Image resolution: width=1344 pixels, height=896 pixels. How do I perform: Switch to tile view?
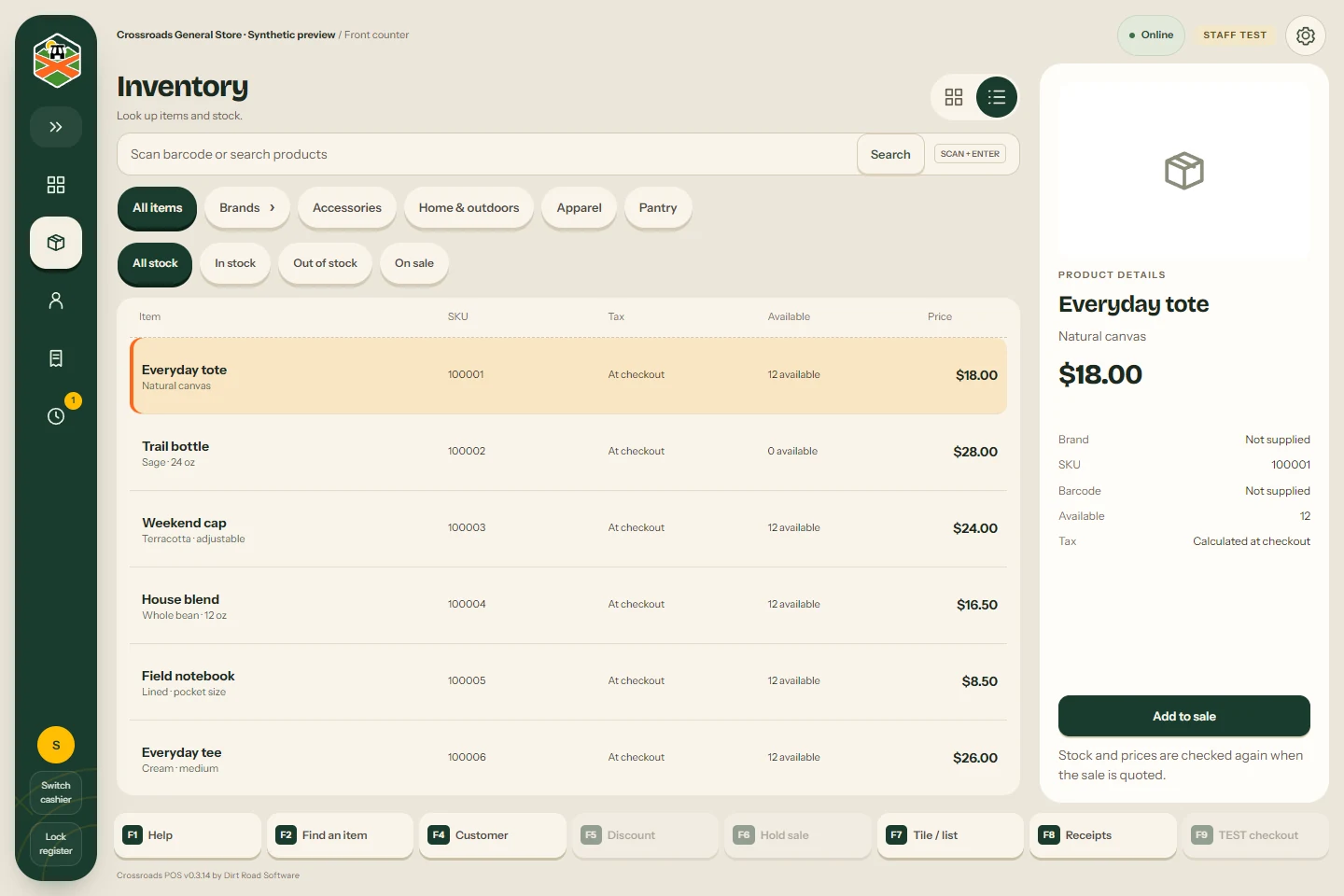[x=954, y=97]
